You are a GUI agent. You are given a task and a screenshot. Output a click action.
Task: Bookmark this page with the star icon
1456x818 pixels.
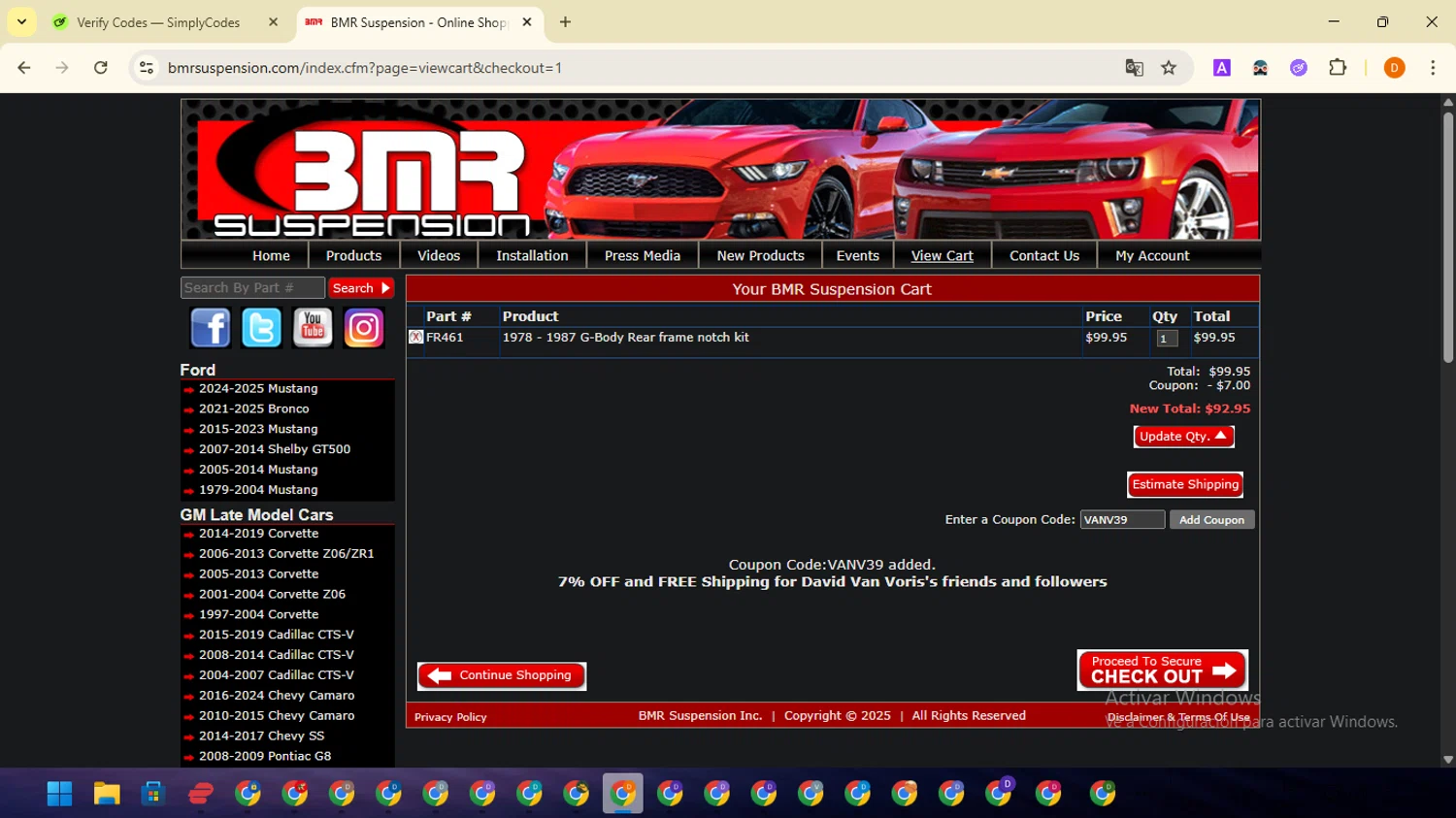click(1169, 68)
